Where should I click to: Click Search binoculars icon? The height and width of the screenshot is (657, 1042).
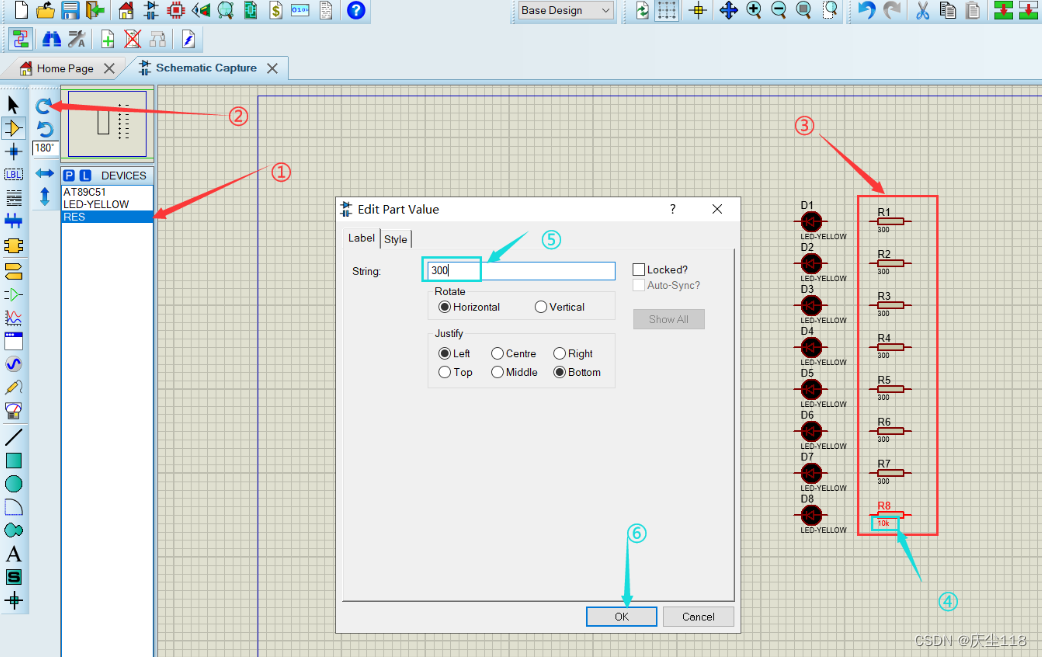[x=51, y=39]
